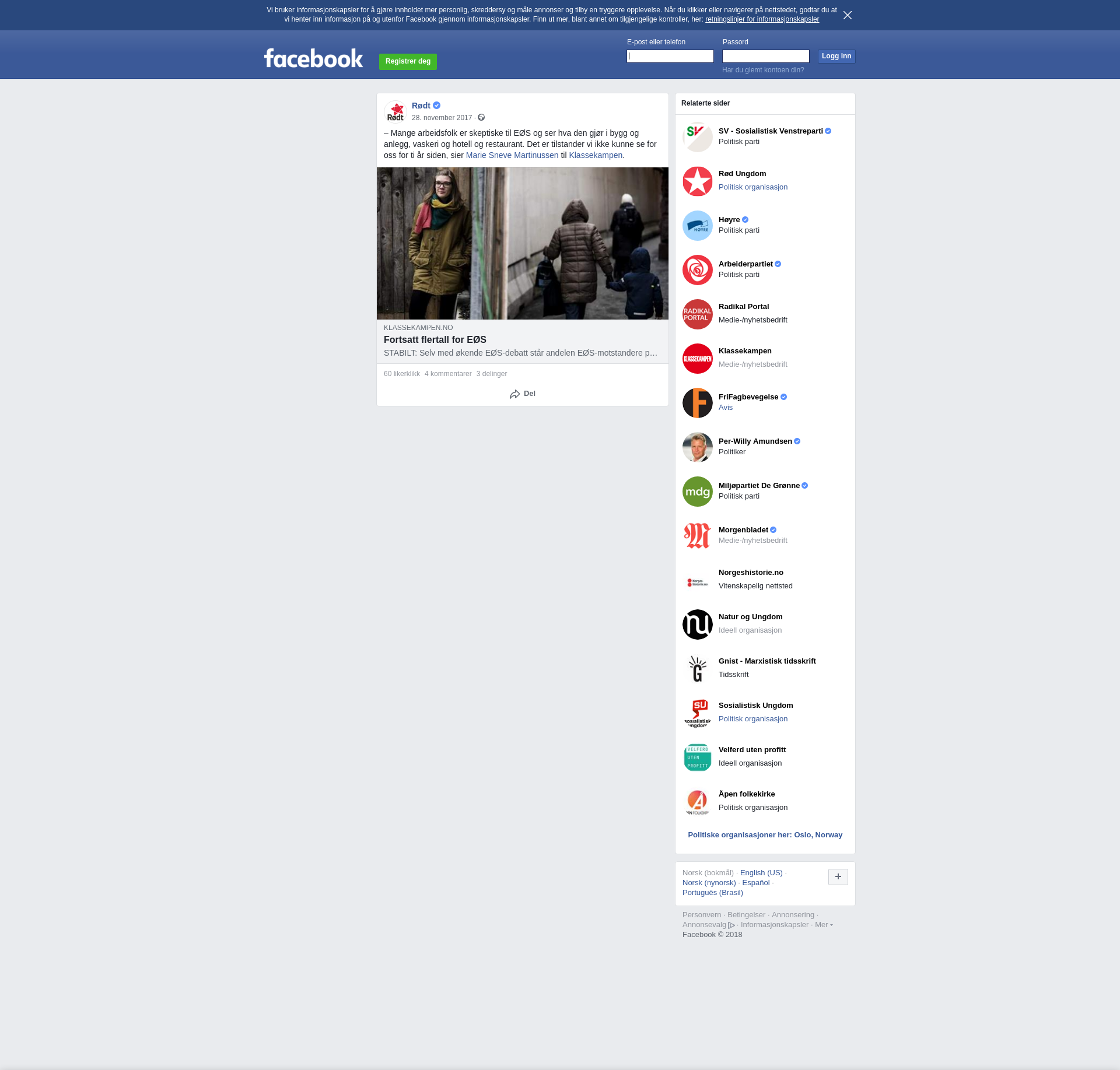Open Klassekampen red logo
This screenshot has width=1120, height=1070.
(698, 359)
